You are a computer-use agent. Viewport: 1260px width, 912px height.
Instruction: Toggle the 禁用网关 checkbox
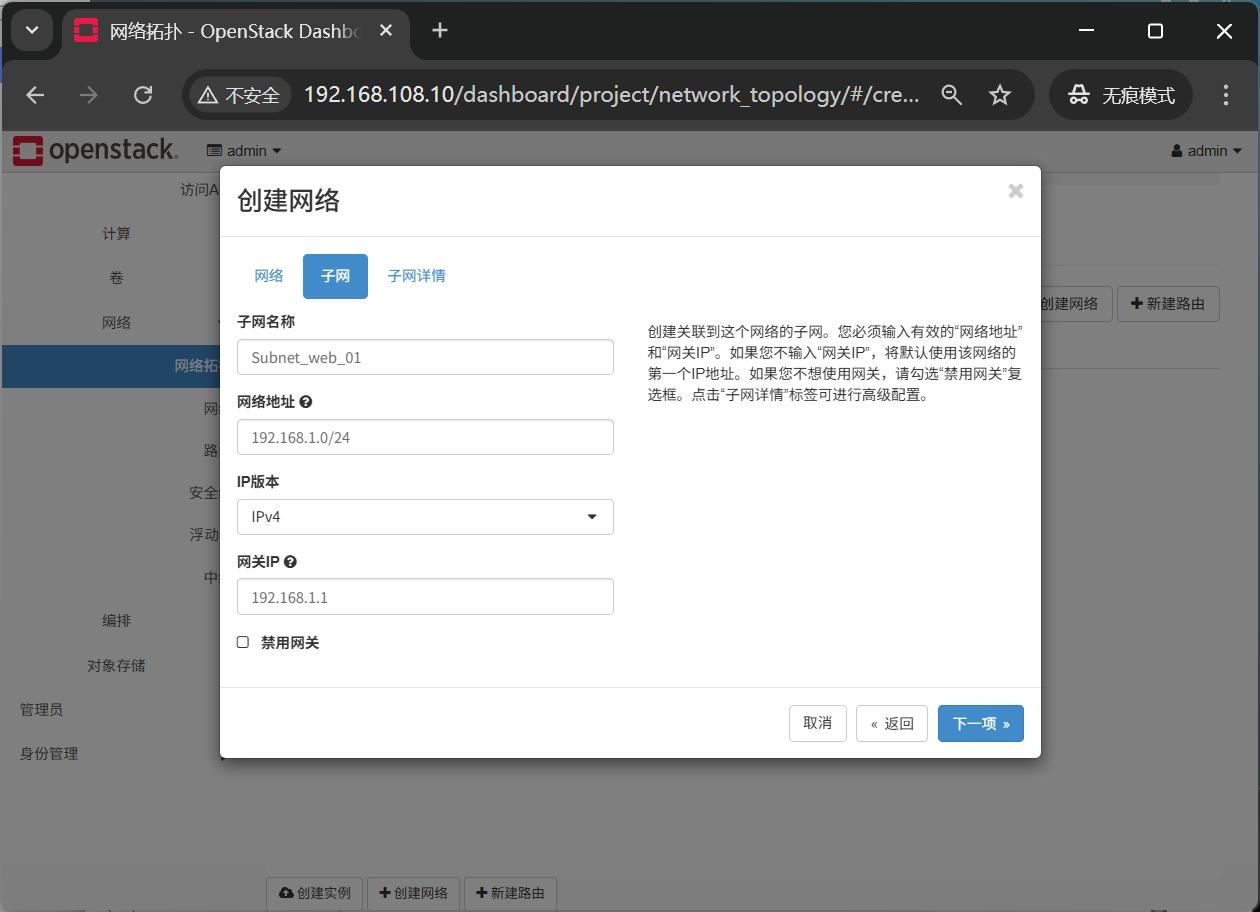243,642
